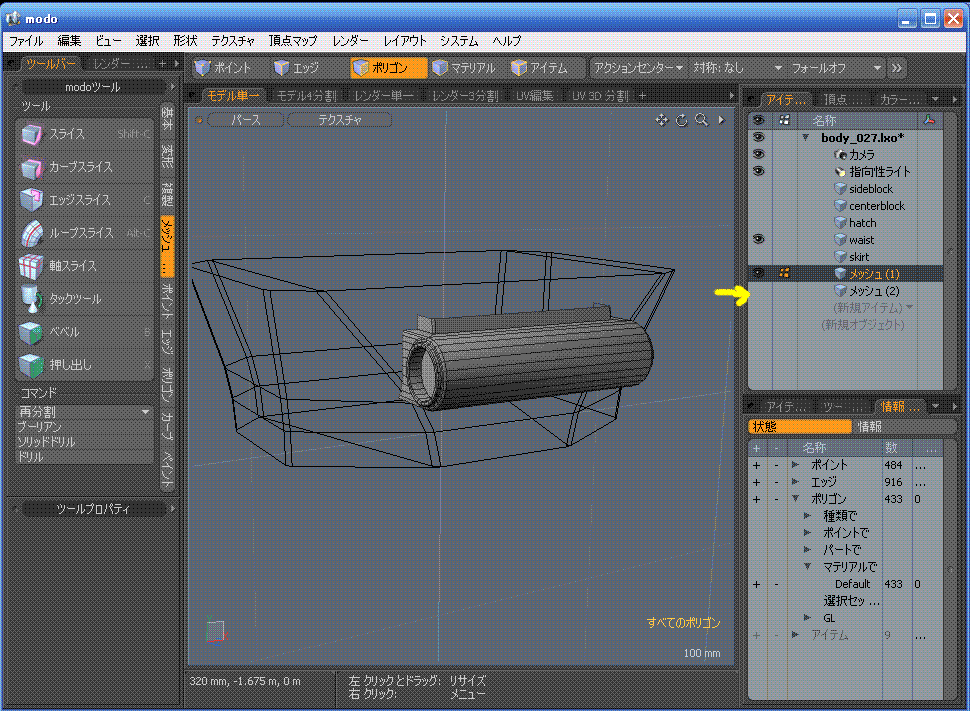Open the 再分割 command dropdown
This screenshot has width=970, height=711.
pos(84,412)
